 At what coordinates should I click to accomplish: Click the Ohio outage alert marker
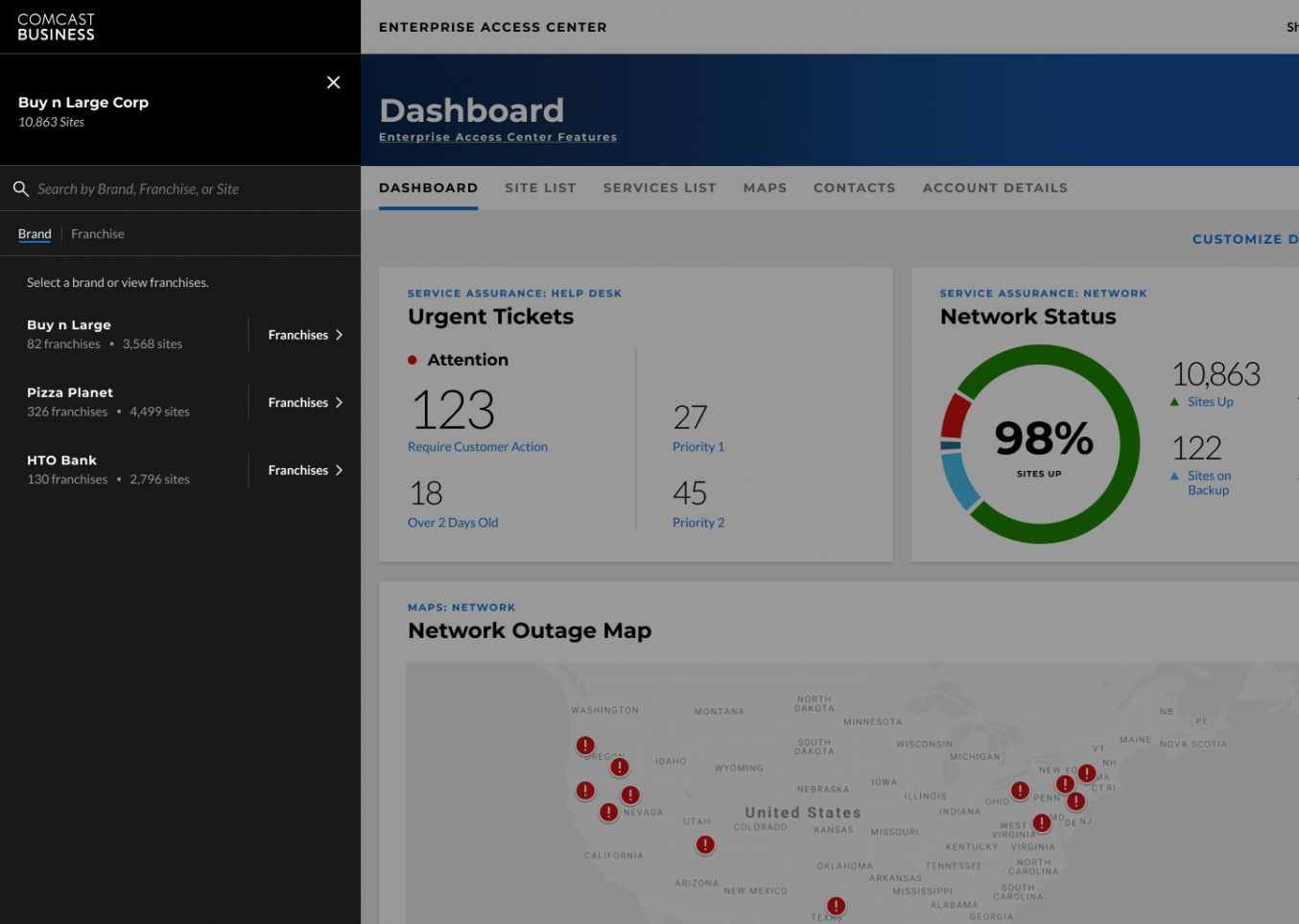coord(1020,791)
